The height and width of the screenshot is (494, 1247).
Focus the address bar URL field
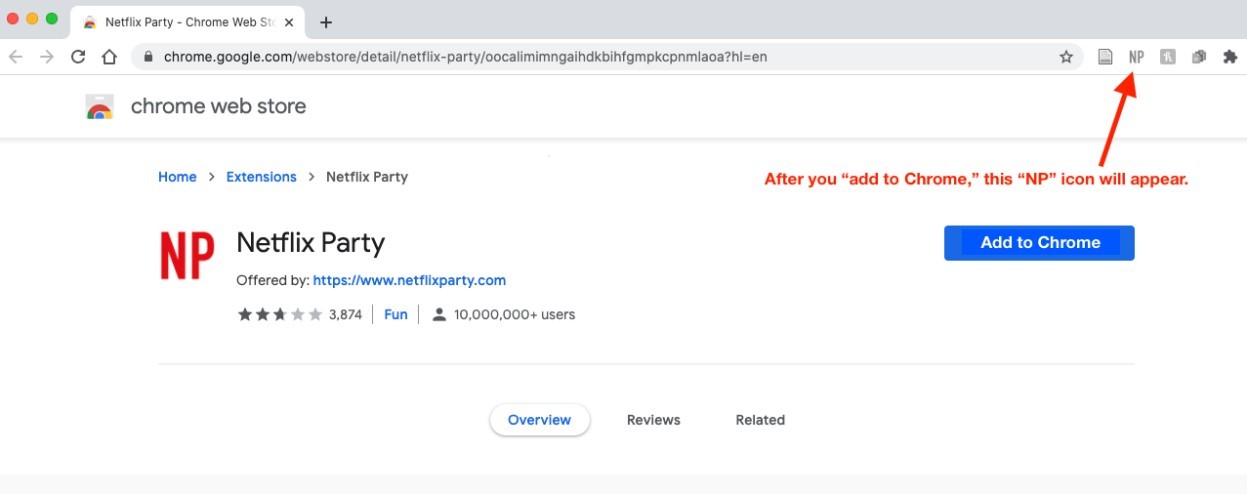pos(600,57)
